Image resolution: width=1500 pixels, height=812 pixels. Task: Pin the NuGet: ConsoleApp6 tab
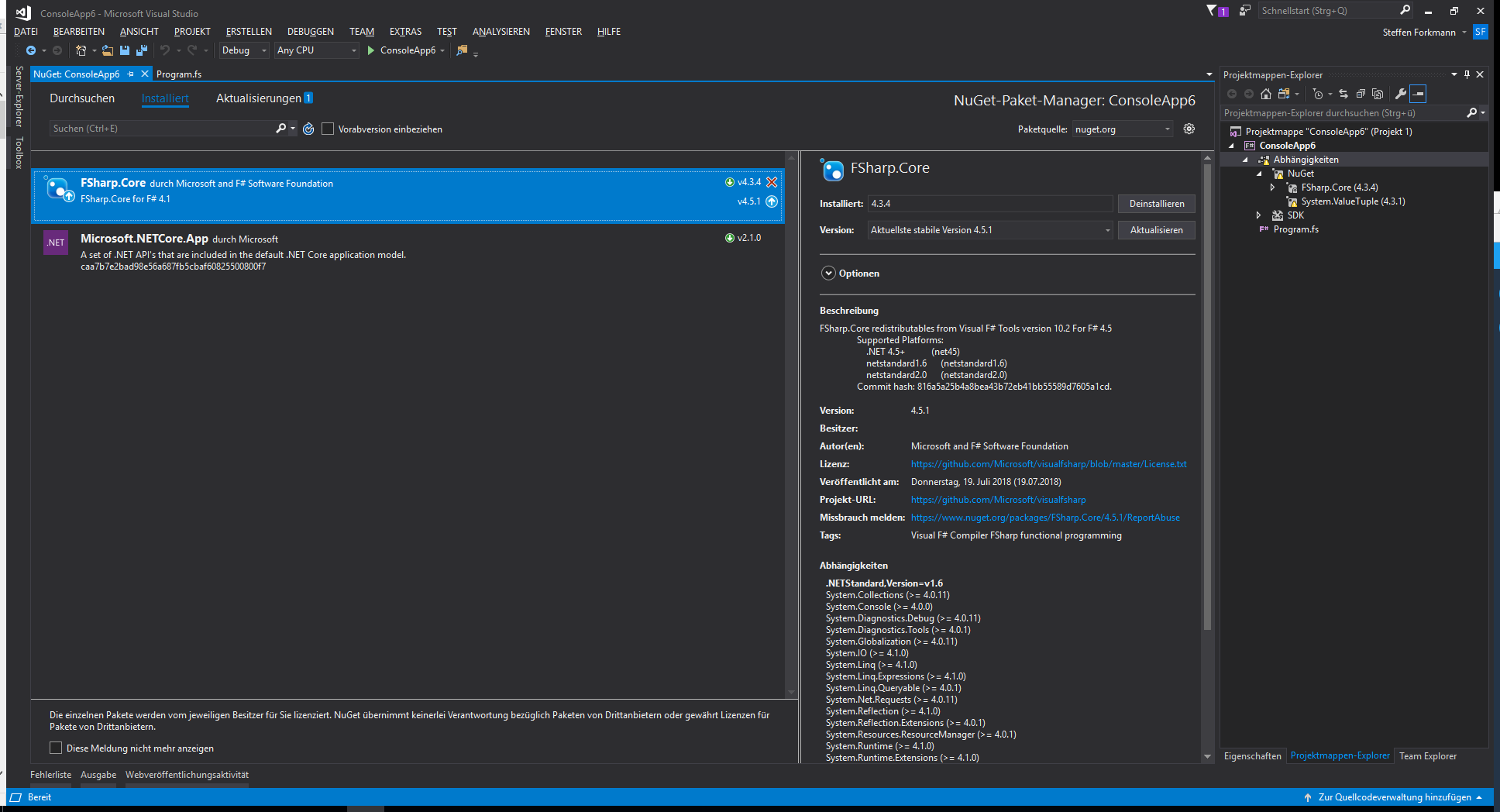[131, 74]
